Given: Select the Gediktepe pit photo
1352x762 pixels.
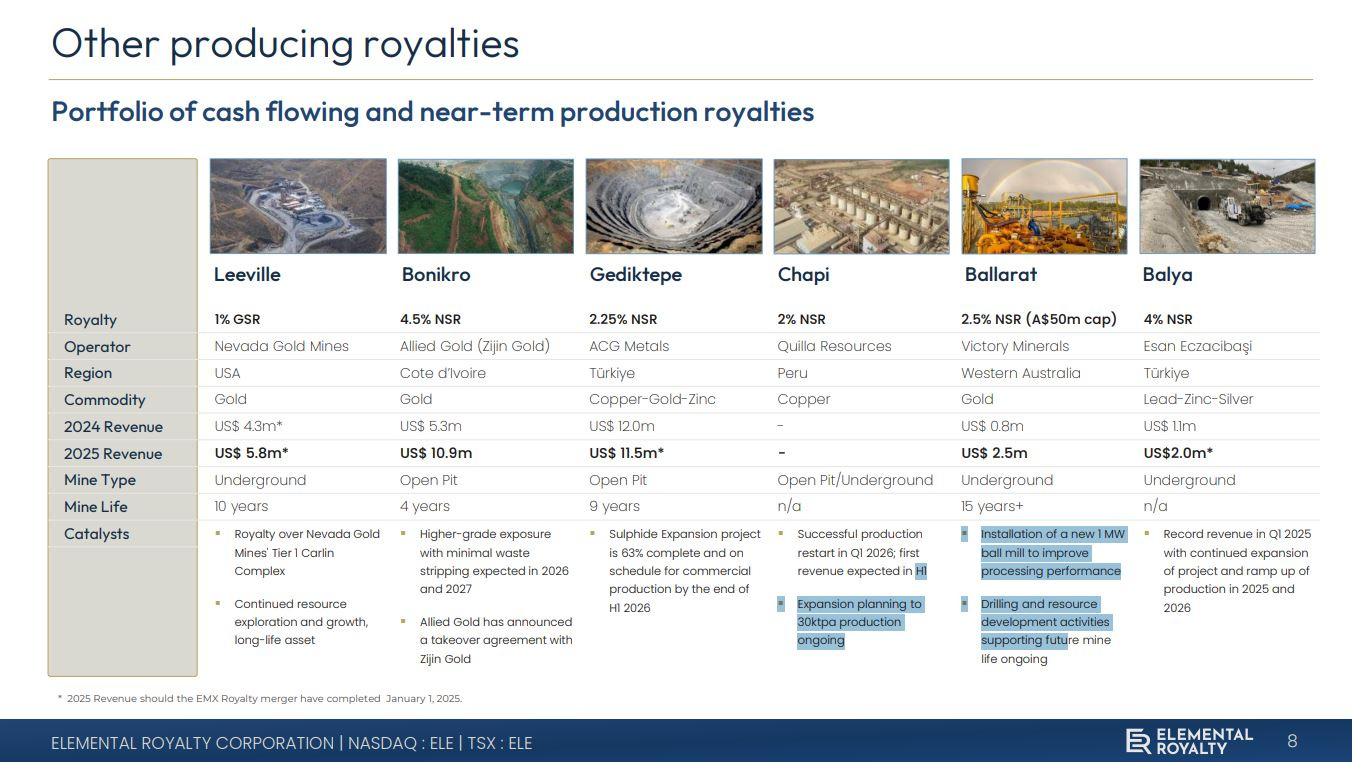Looking at the screenshot, I should 674,206.
